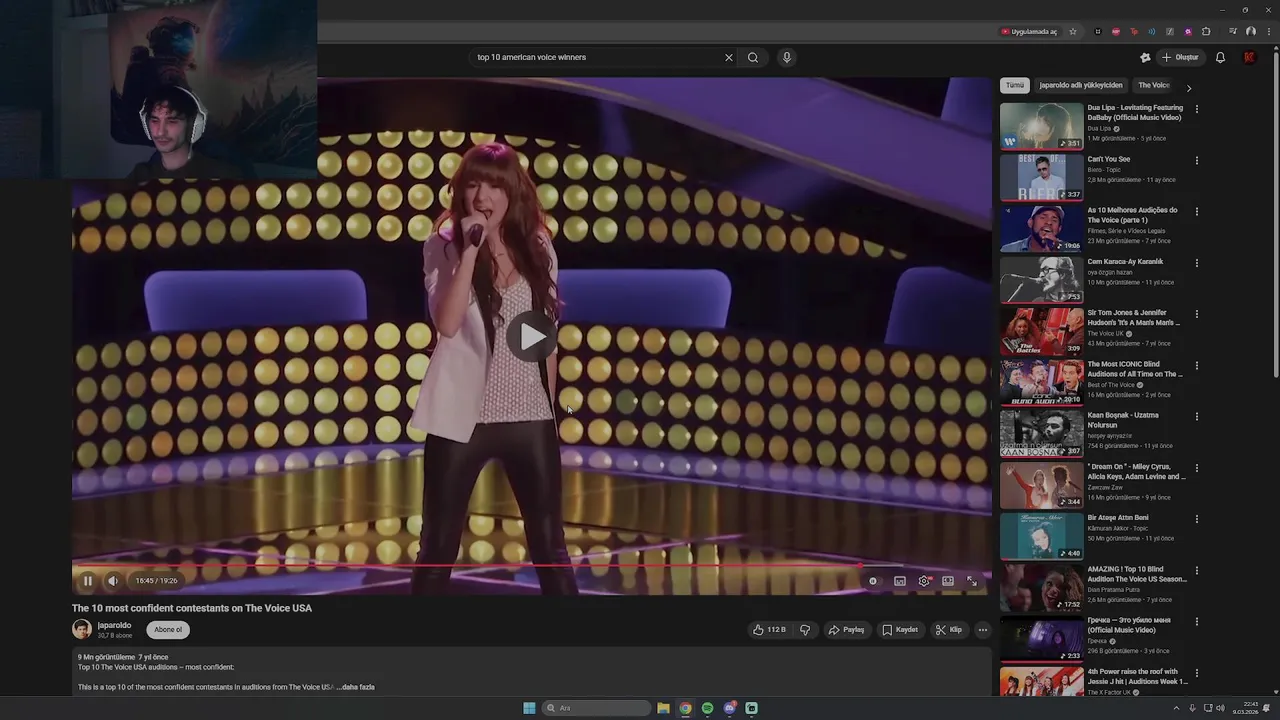The height and width of the screenshot is (720, 1280).
Task: Open the Windows Start menu
Action: [x=529, y=708]
